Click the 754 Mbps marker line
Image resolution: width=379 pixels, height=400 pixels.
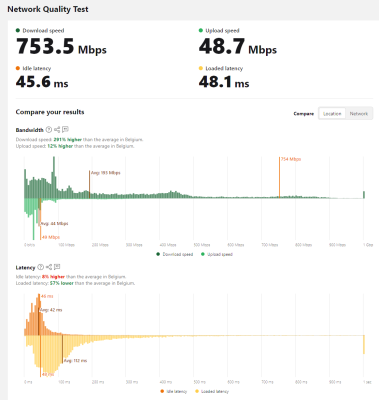[279, 178]
